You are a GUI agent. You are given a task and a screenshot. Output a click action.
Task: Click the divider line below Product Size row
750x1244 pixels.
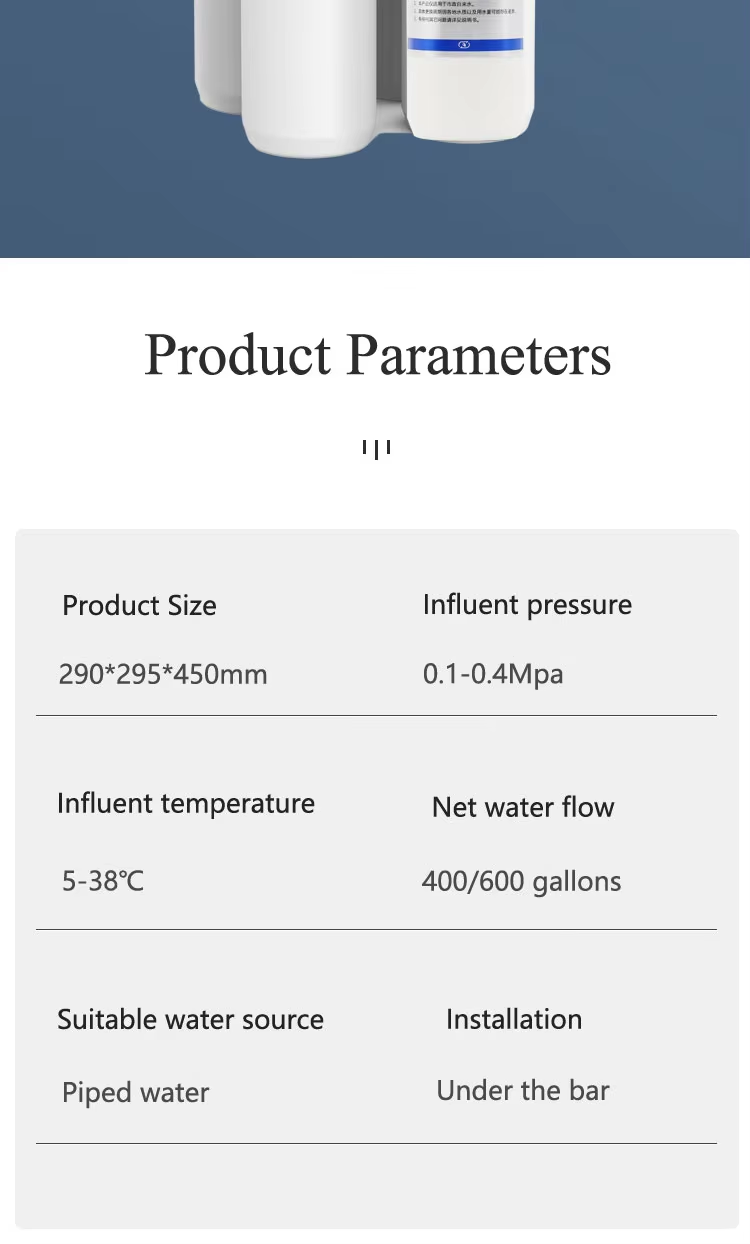376,715
